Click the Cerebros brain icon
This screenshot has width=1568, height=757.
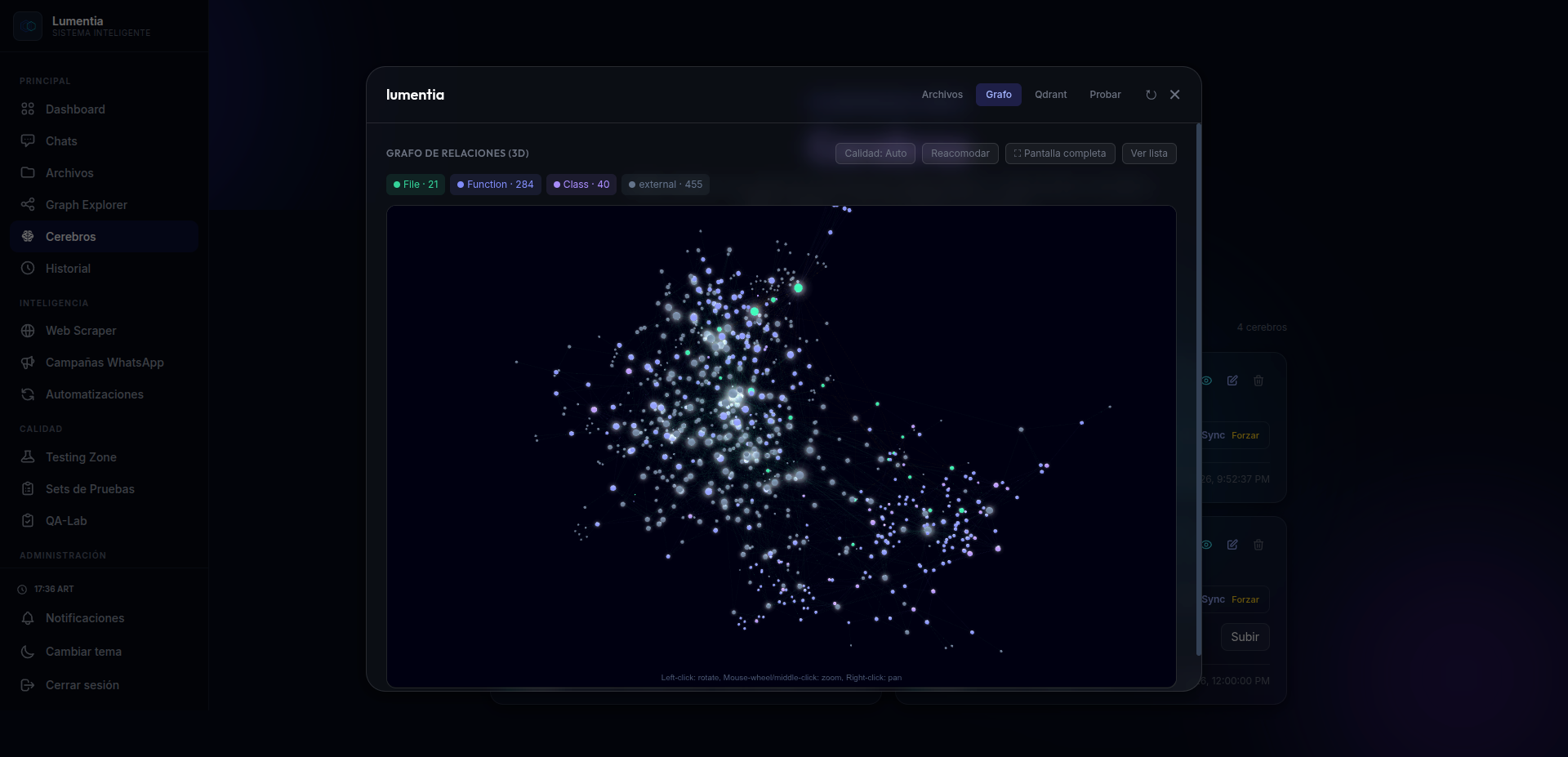click(x=28, y=237)
